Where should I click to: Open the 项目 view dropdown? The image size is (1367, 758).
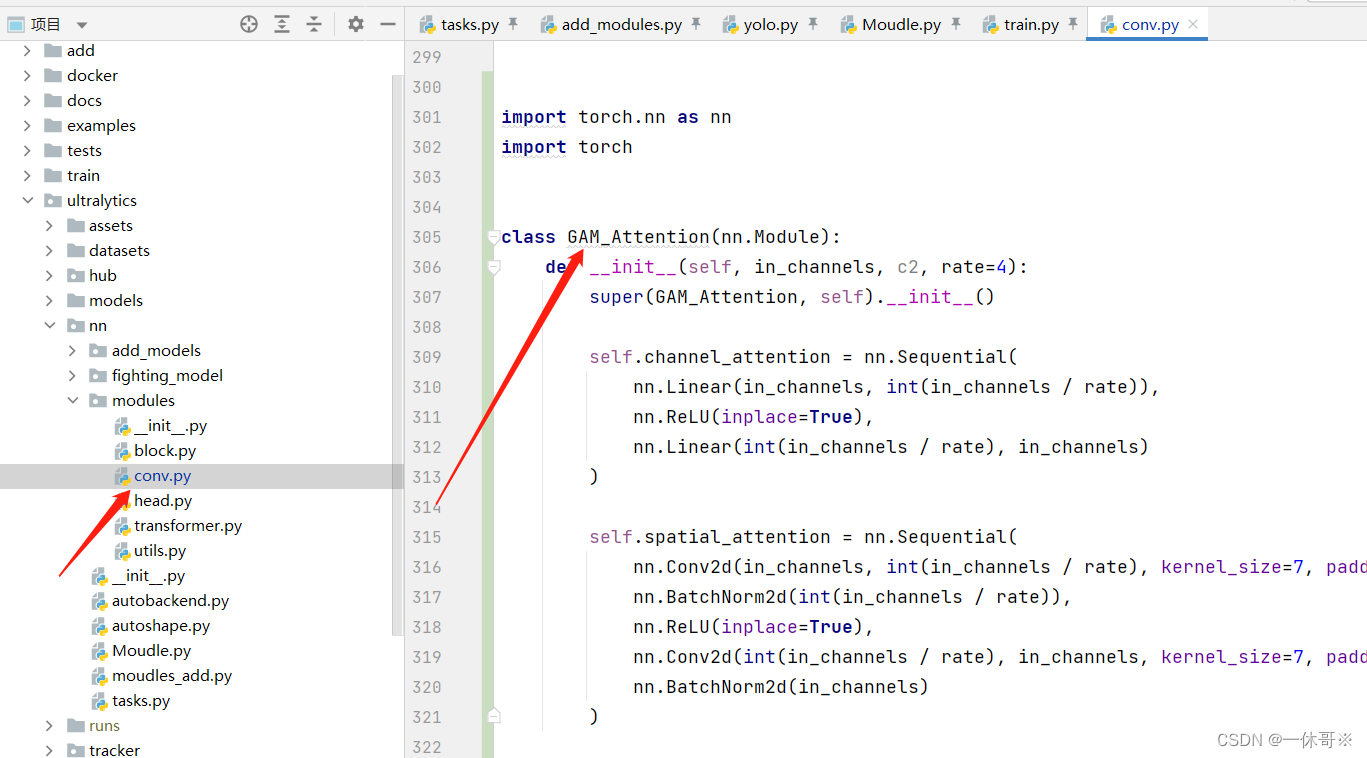82,24
